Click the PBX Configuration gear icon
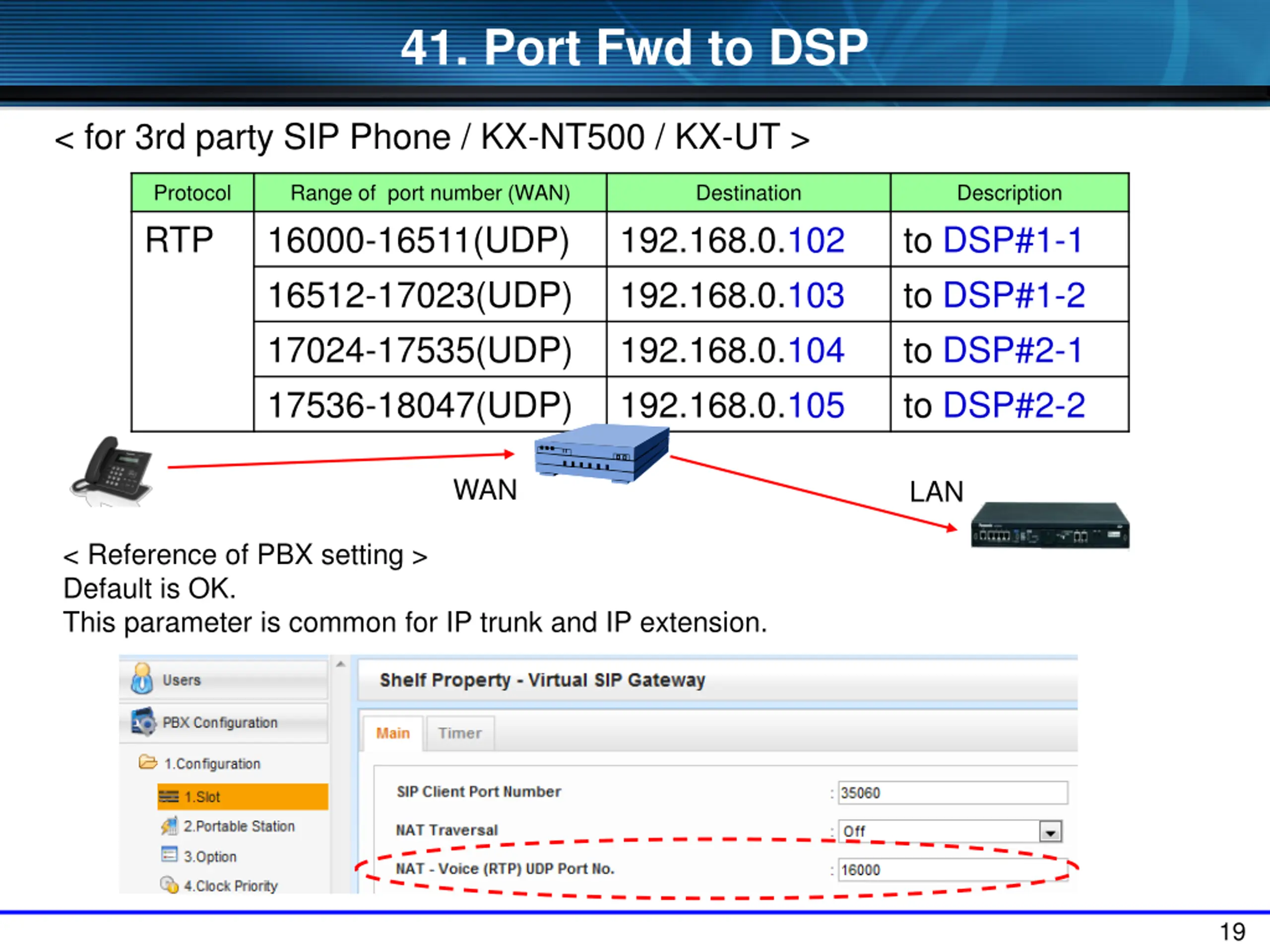This screenshot has height=952, width=1270. (x=143, y=722)
